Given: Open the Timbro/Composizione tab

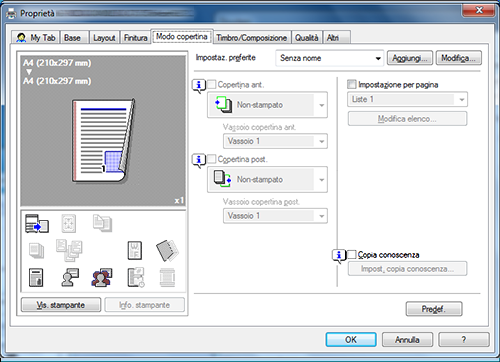Looking at the screenshot, I should coord(252,38).
